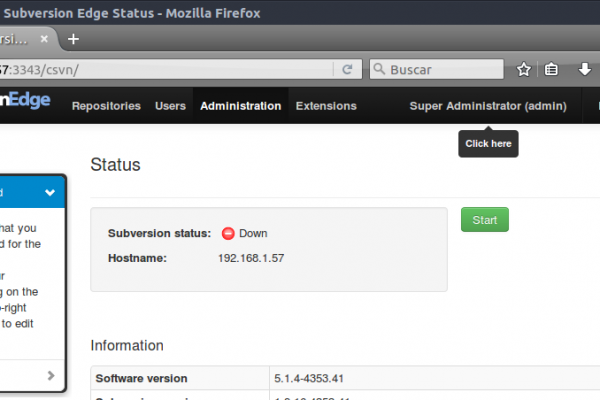Open the Extensions menu item
The height and width of the screenshot is (400, 600).
[x=326, y=106]
